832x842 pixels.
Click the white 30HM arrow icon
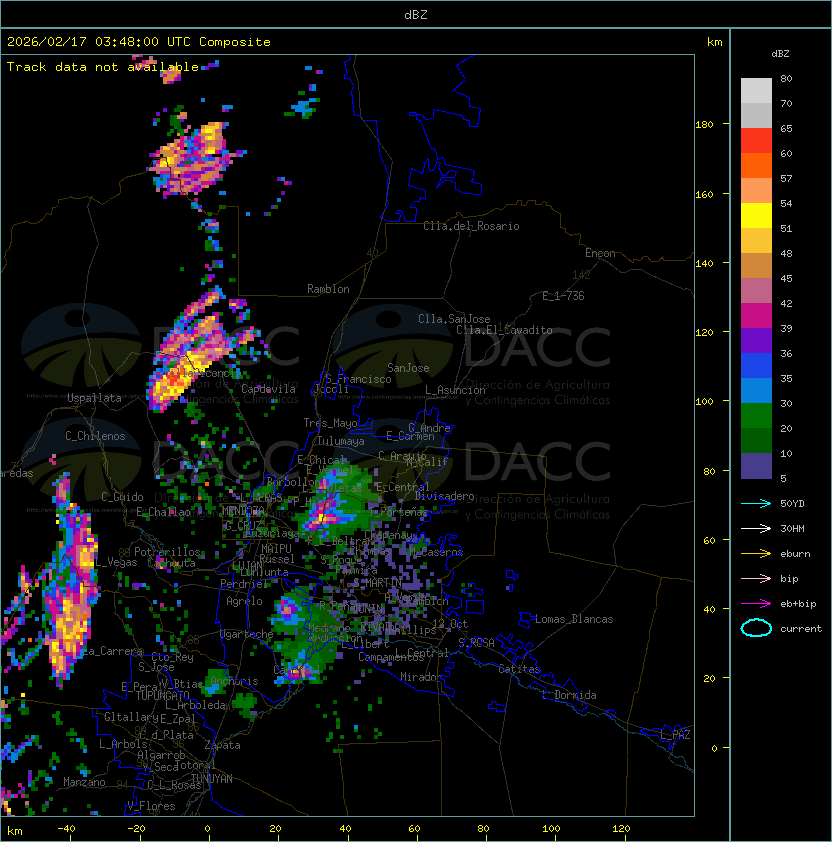756,528
